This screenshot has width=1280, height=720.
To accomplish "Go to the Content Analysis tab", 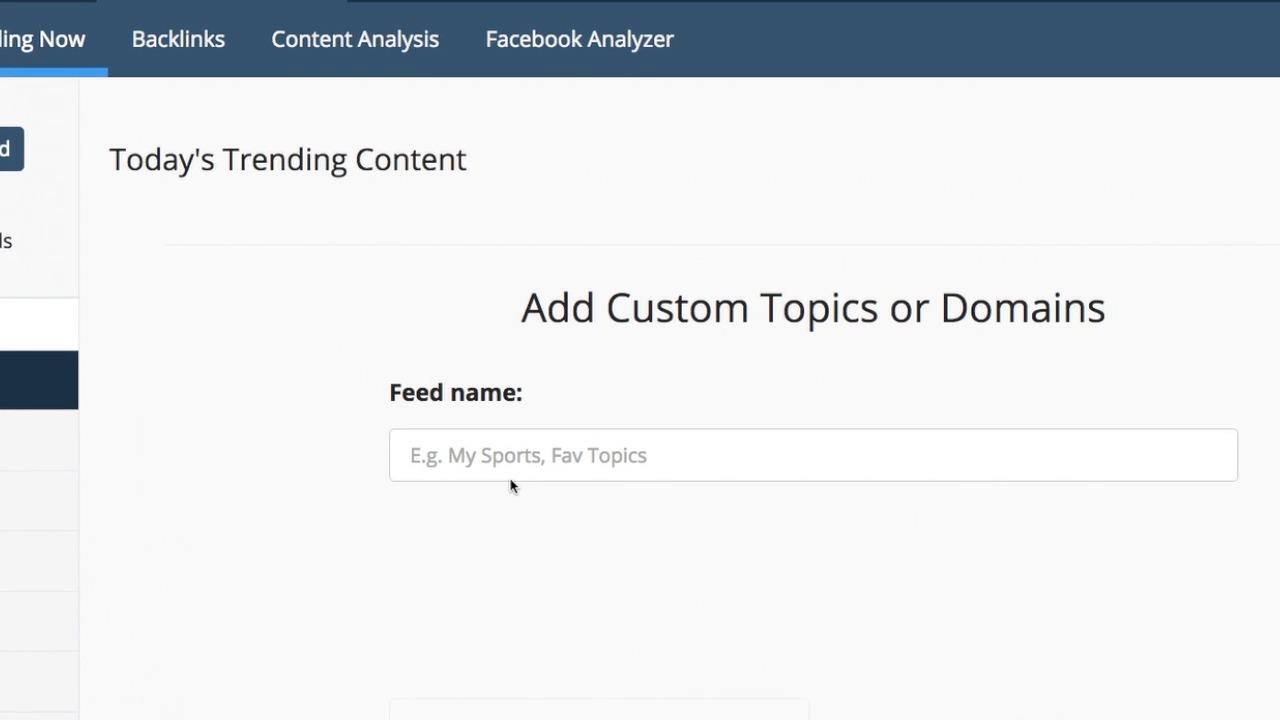I will click(355, 39).
